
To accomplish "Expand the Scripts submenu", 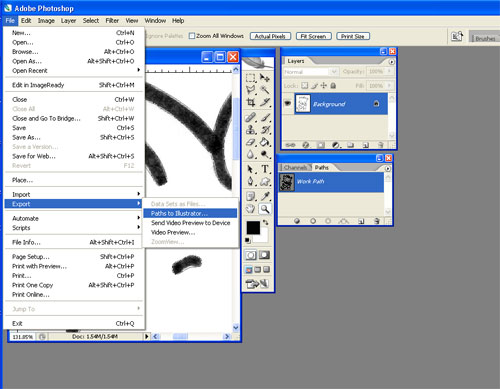I will tap(74, 228).
